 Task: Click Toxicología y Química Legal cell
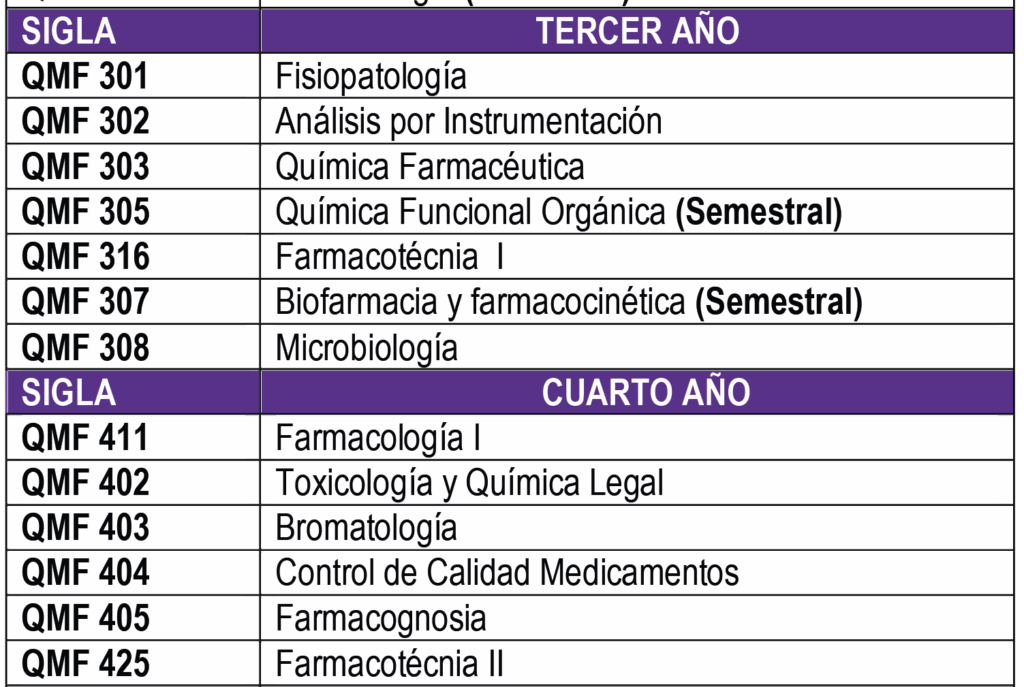click(469, 483)
